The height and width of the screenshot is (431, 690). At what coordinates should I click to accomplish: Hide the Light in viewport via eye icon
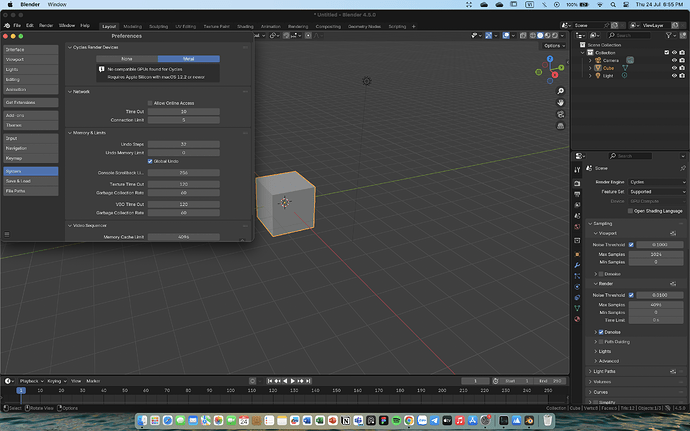[x=674, y=76]
